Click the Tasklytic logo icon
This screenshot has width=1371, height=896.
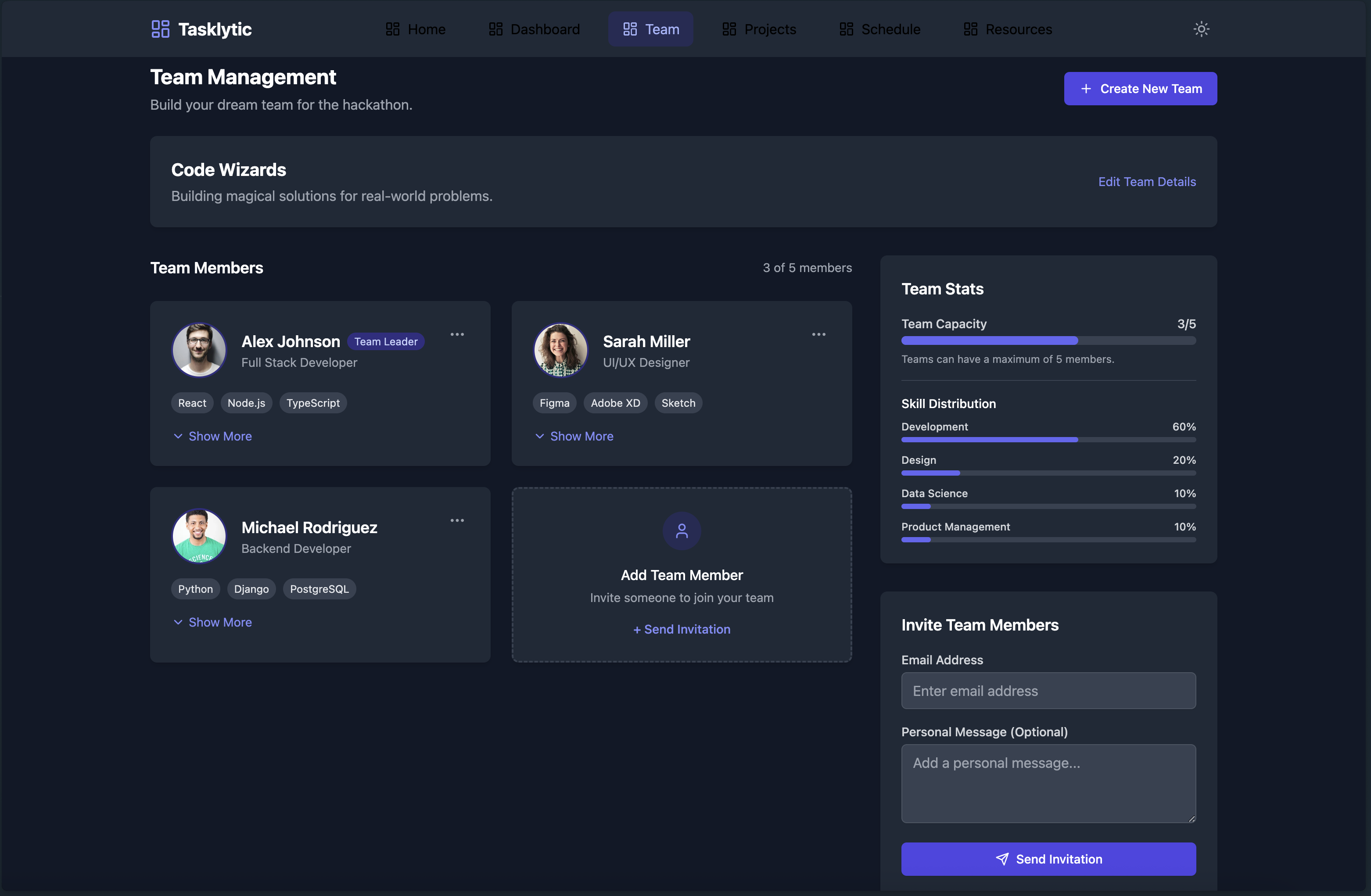pyautogui.click(x=160, y=29)
